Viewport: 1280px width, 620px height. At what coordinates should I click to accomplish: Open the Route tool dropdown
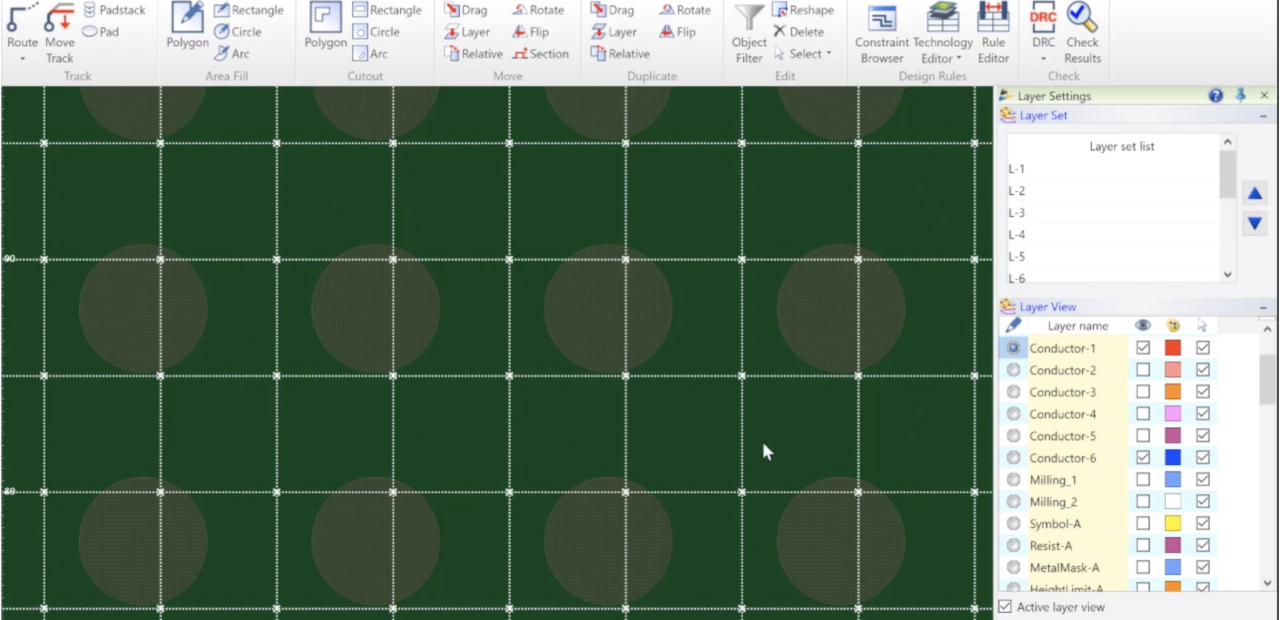tap(22, 58)
